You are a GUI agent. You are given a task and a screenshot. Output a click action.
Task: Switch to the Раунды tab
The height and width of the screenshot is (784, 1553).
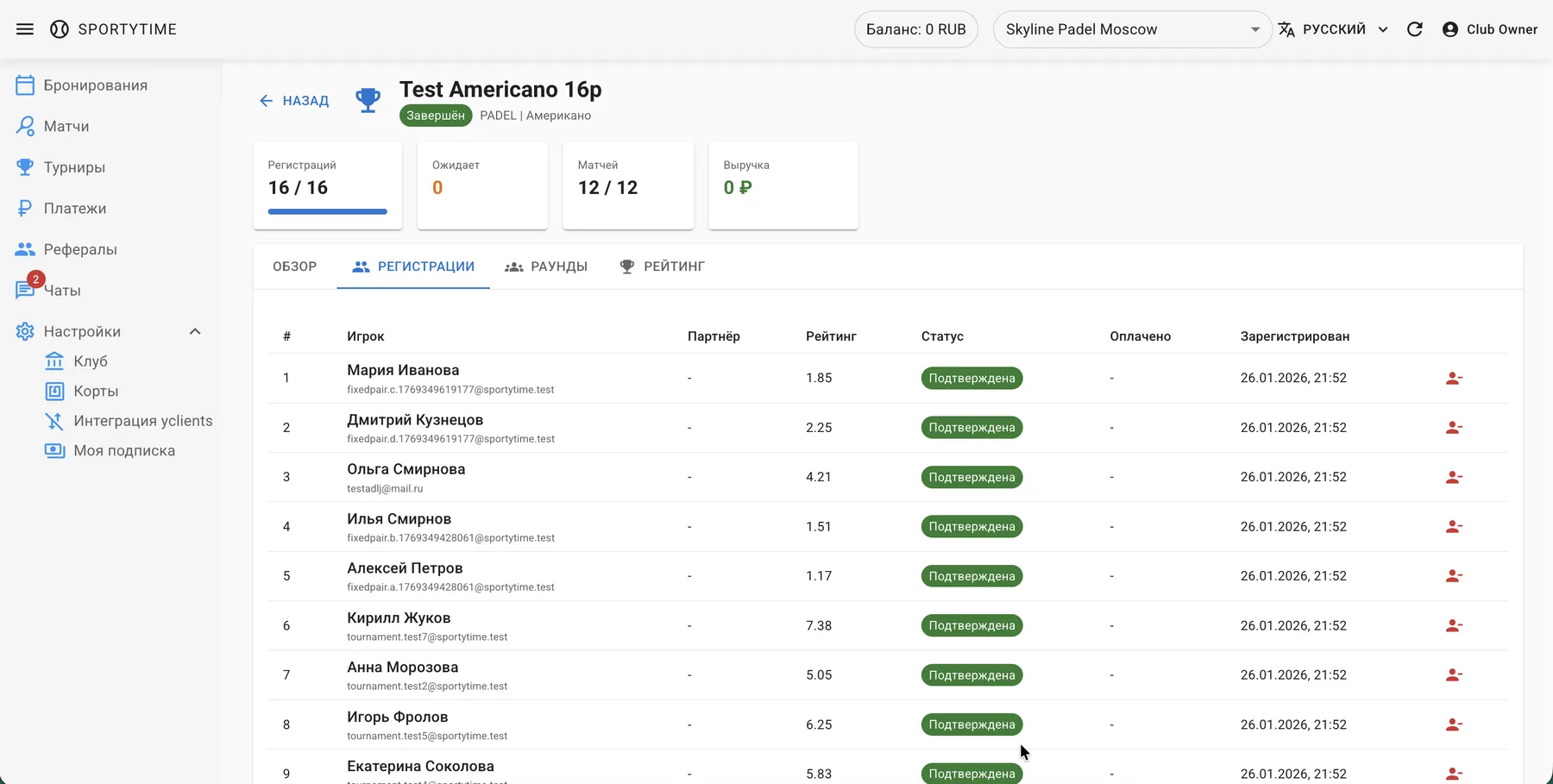click(x=546, y=267)
